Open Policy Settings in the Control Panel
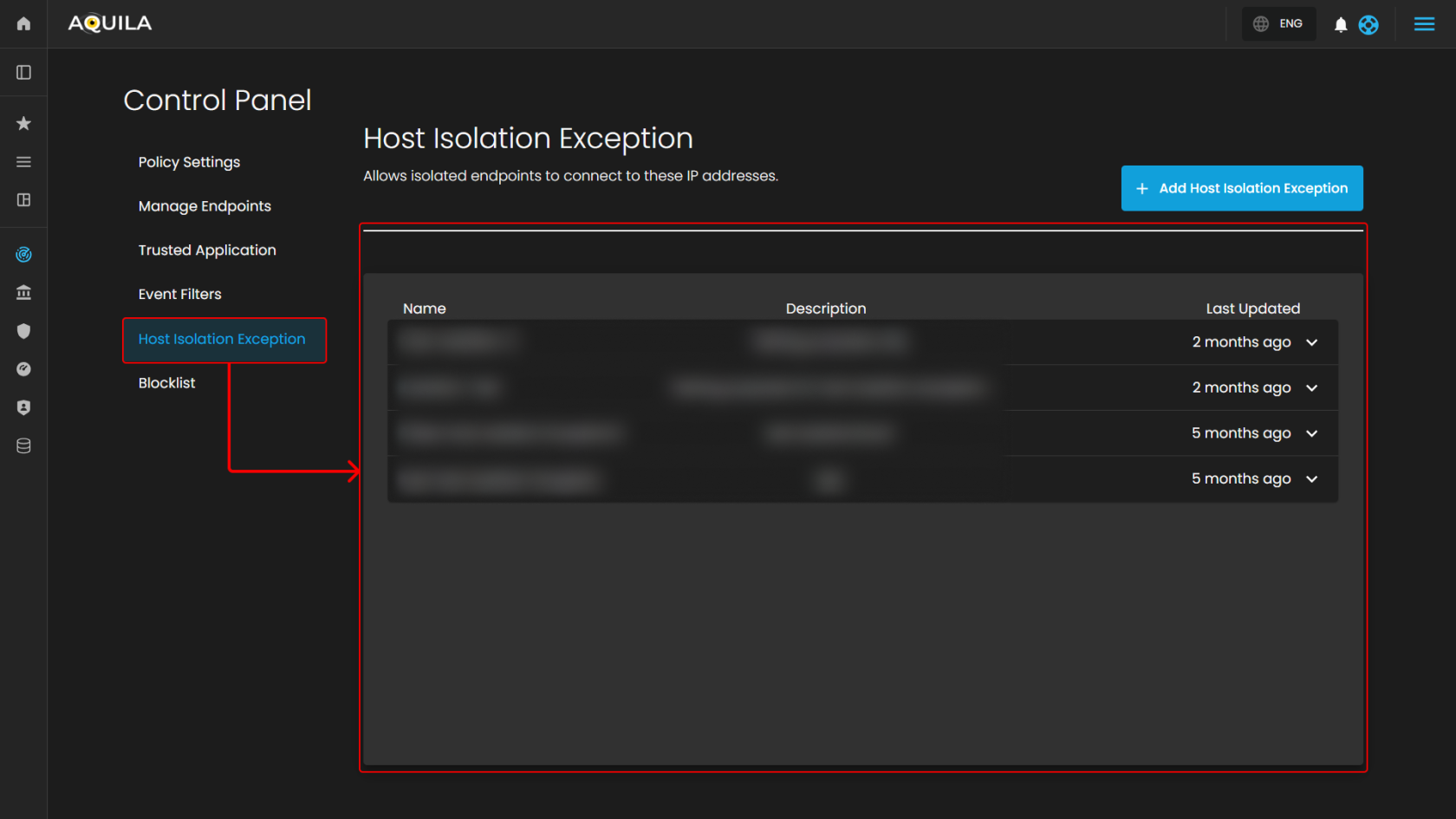 tap(189, 162)
